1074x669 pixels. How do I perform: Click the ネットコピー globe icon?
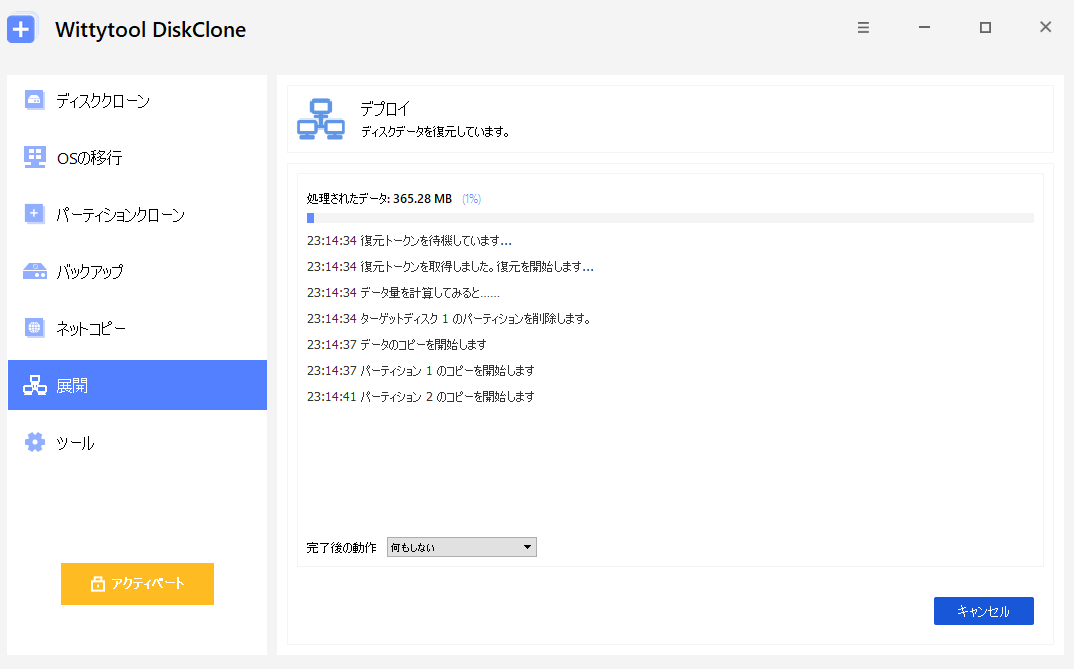click(34, 327)
